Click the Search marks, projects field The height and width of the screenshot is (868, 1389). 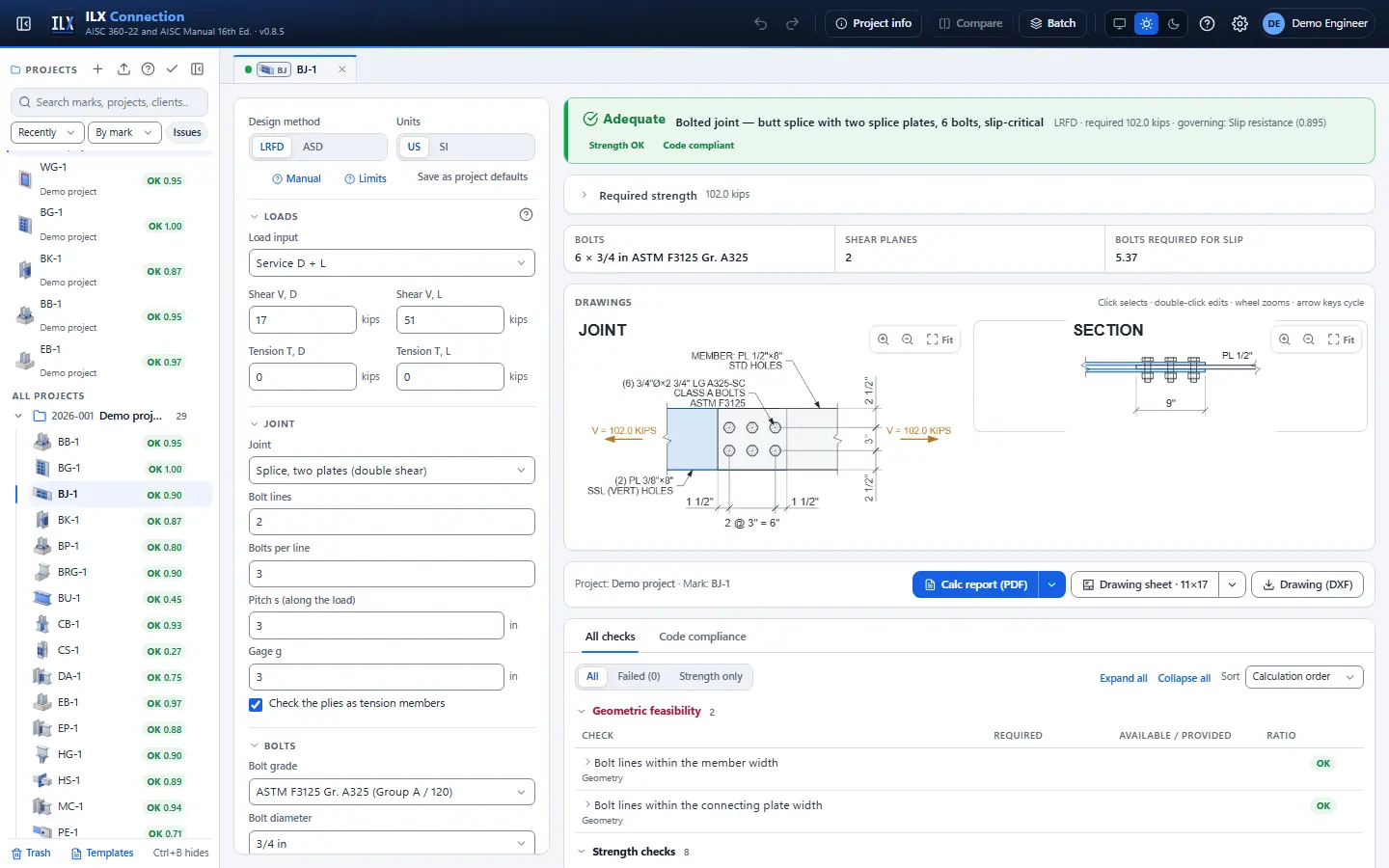[110, 102]
